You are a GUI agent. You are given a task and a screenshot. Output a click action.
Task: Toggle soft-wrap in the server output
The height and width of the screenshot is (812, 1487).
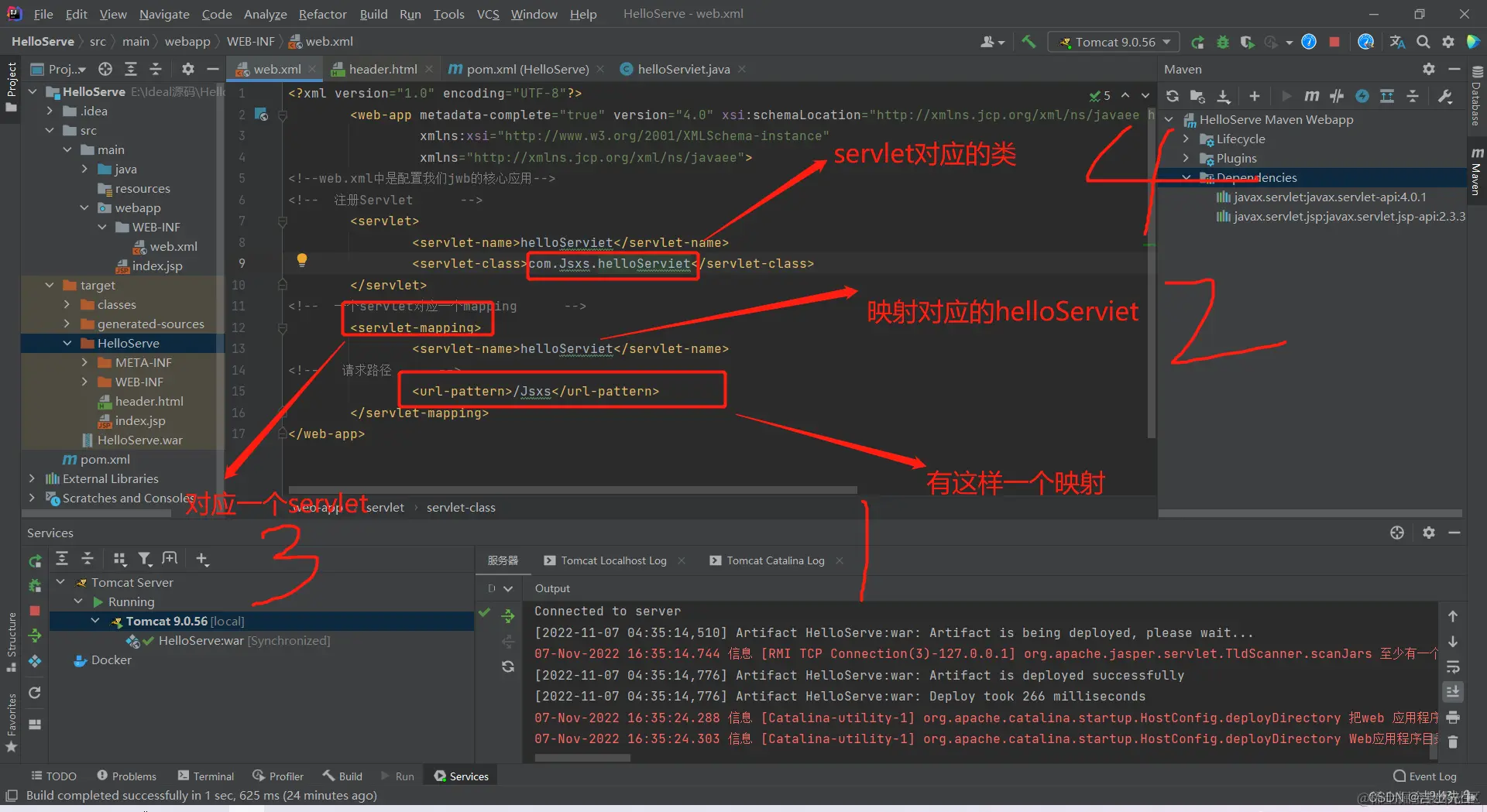1453,666
